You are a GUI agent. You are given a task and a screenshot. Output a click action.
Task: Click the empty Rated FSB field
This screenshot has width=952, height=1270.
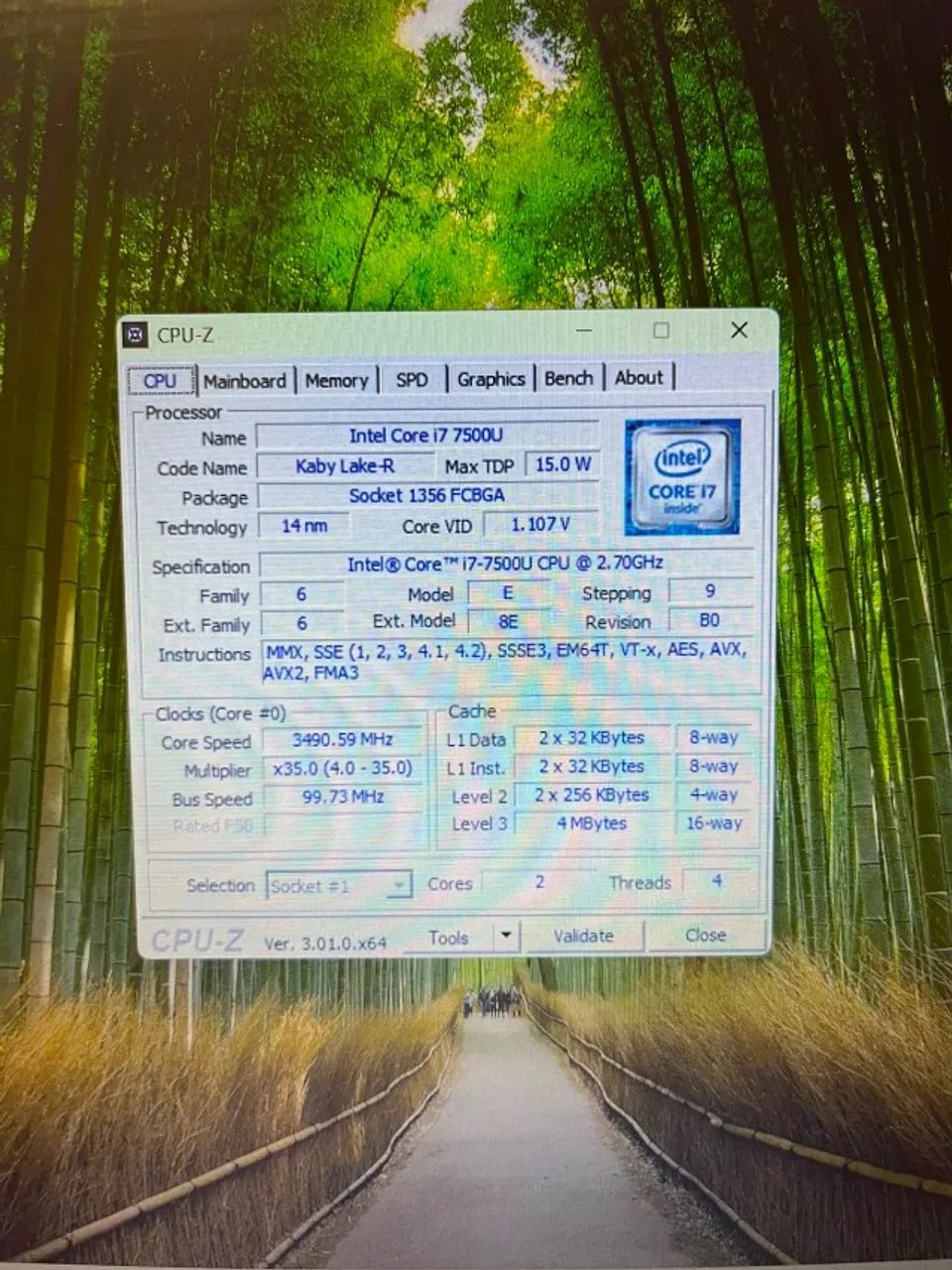click(342, 825)
